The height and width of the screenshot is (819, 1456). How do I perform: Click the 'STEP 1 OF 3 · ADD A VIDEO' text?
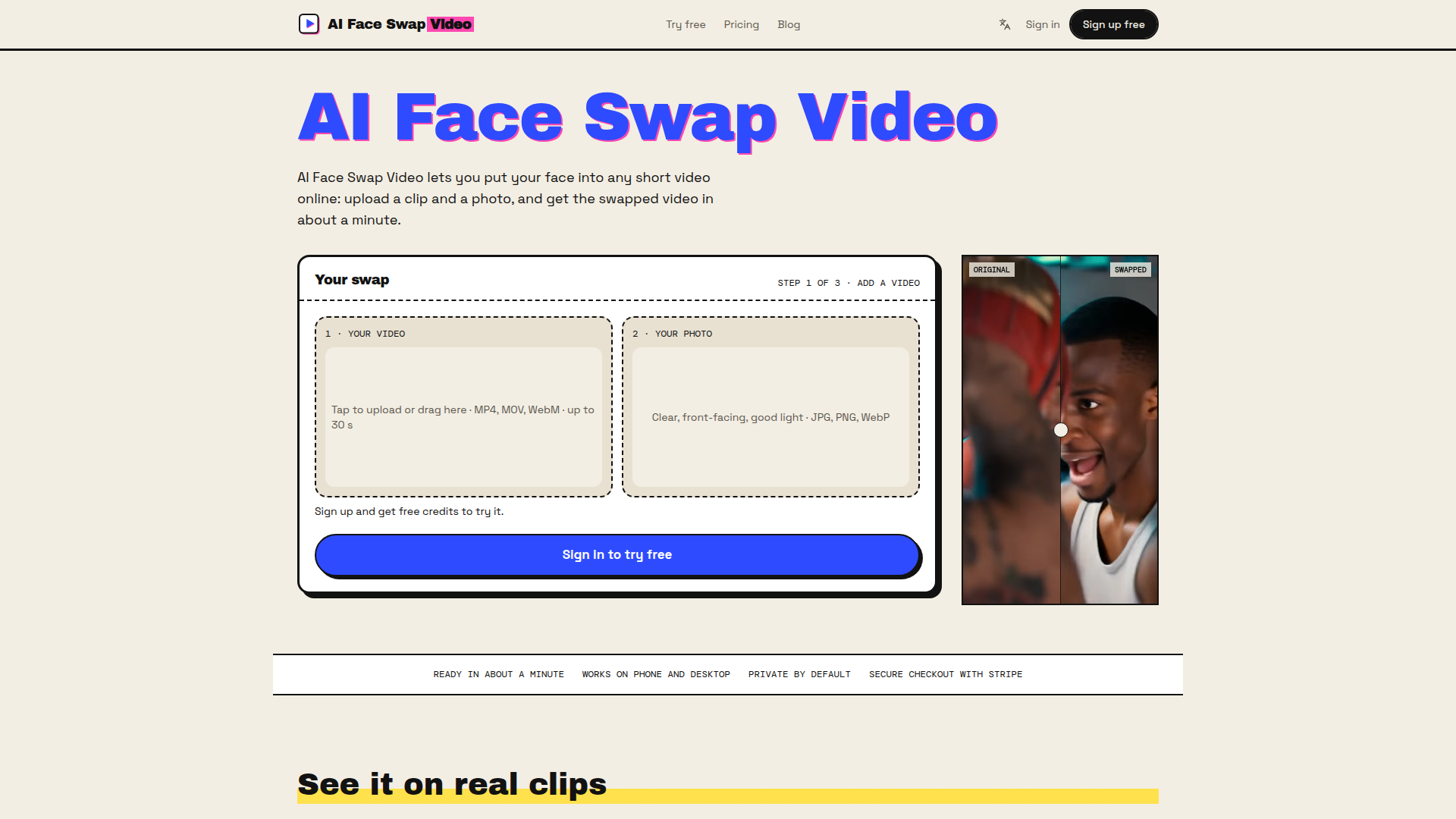[849, 283]
